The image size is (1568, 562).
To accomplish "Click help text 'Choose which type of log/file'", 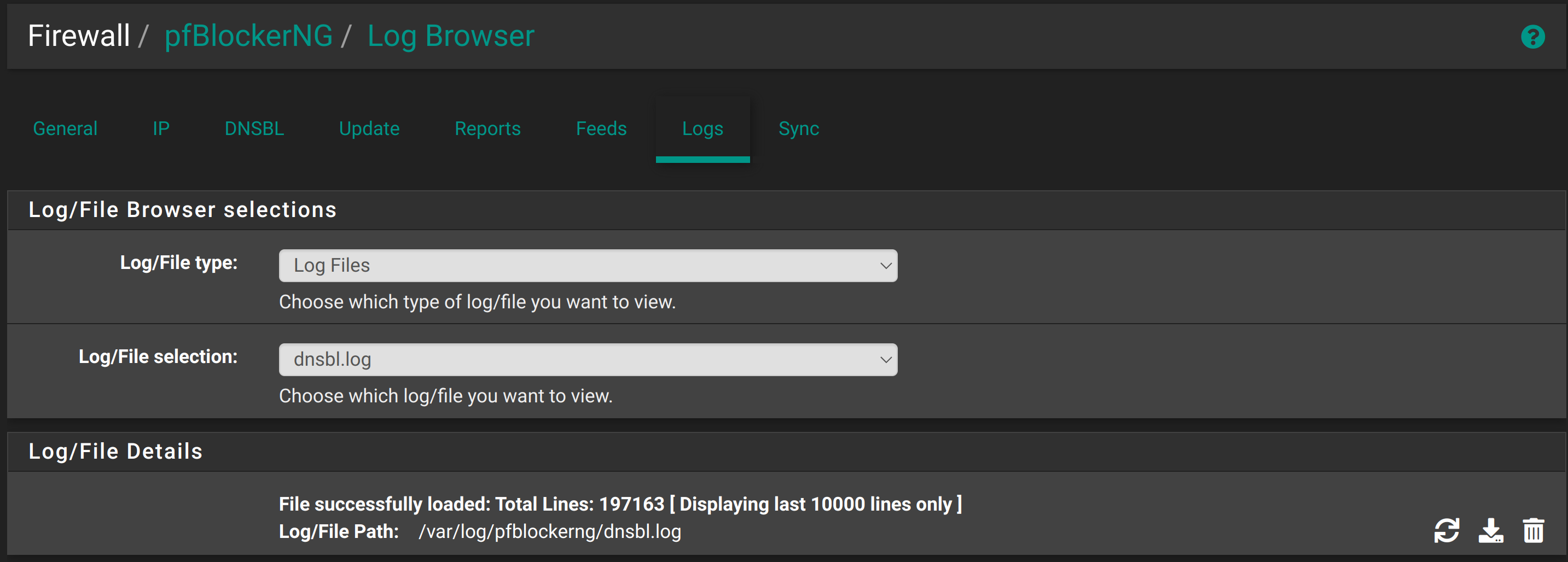I will point(477,302).
